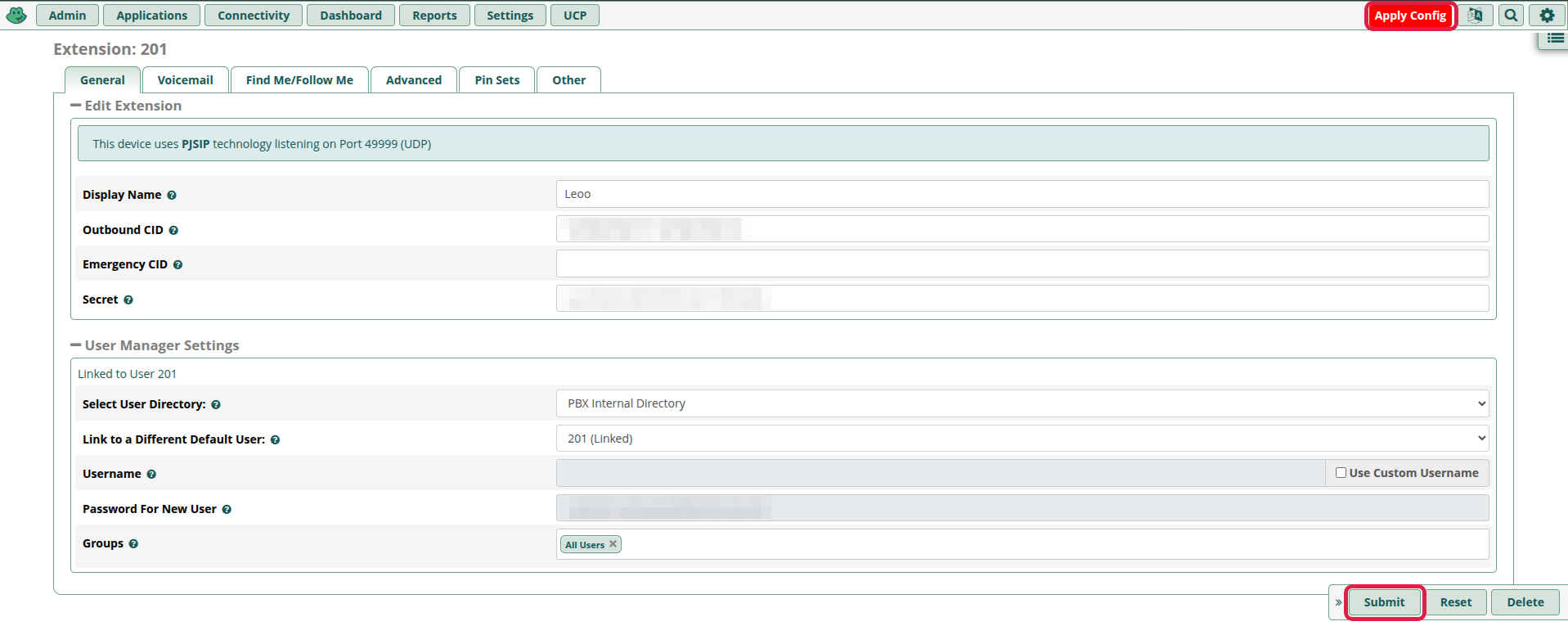Expand the action bar arrow beside Submit
1568x626 pixels.
coord(1338,602)
